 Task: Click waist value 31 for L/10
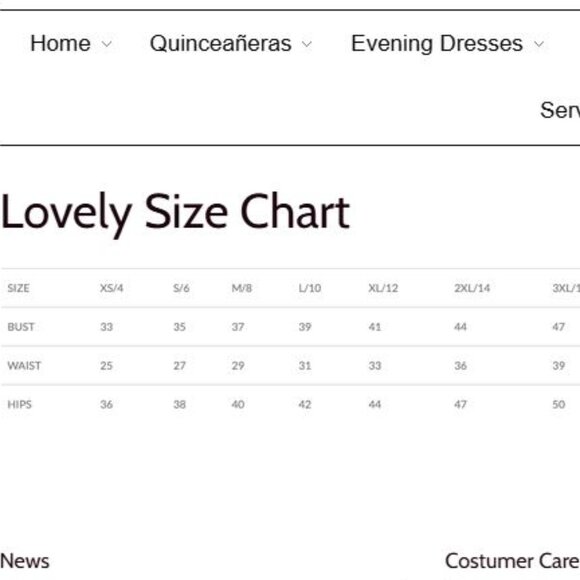tap(305, 365)
